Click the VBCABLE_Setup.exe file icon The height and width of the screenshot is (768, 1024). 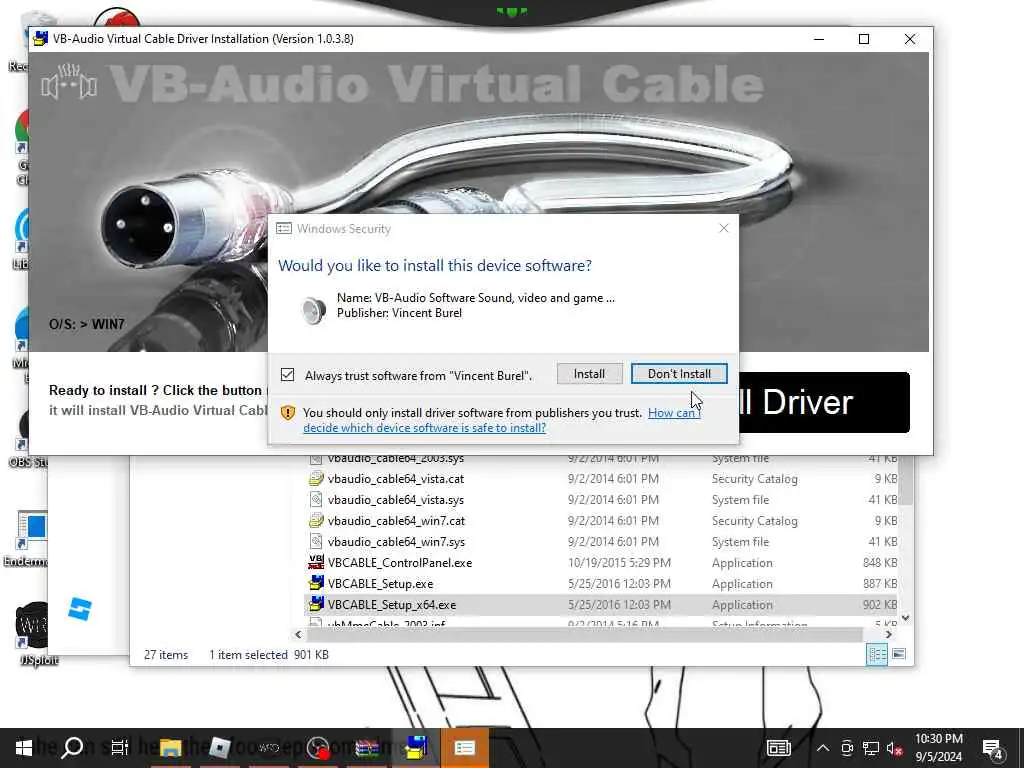[x=316, y=583]
